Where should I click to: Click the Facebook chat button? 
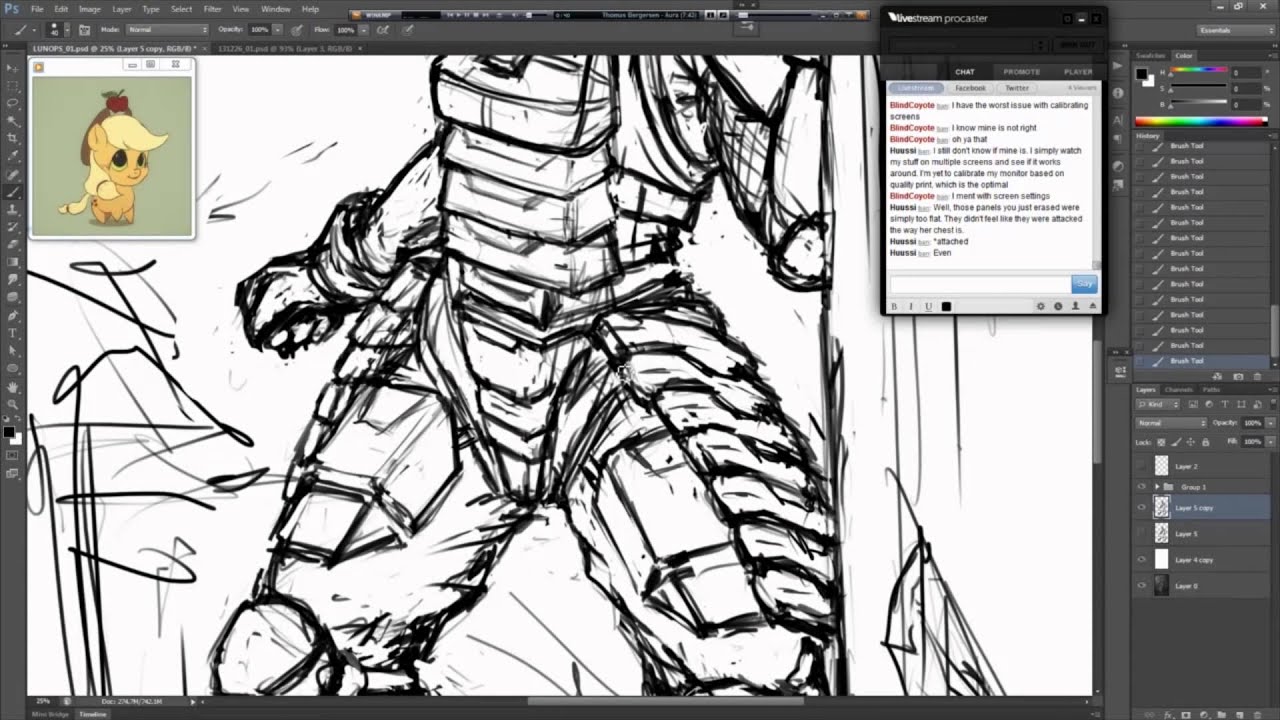point(970,88)
